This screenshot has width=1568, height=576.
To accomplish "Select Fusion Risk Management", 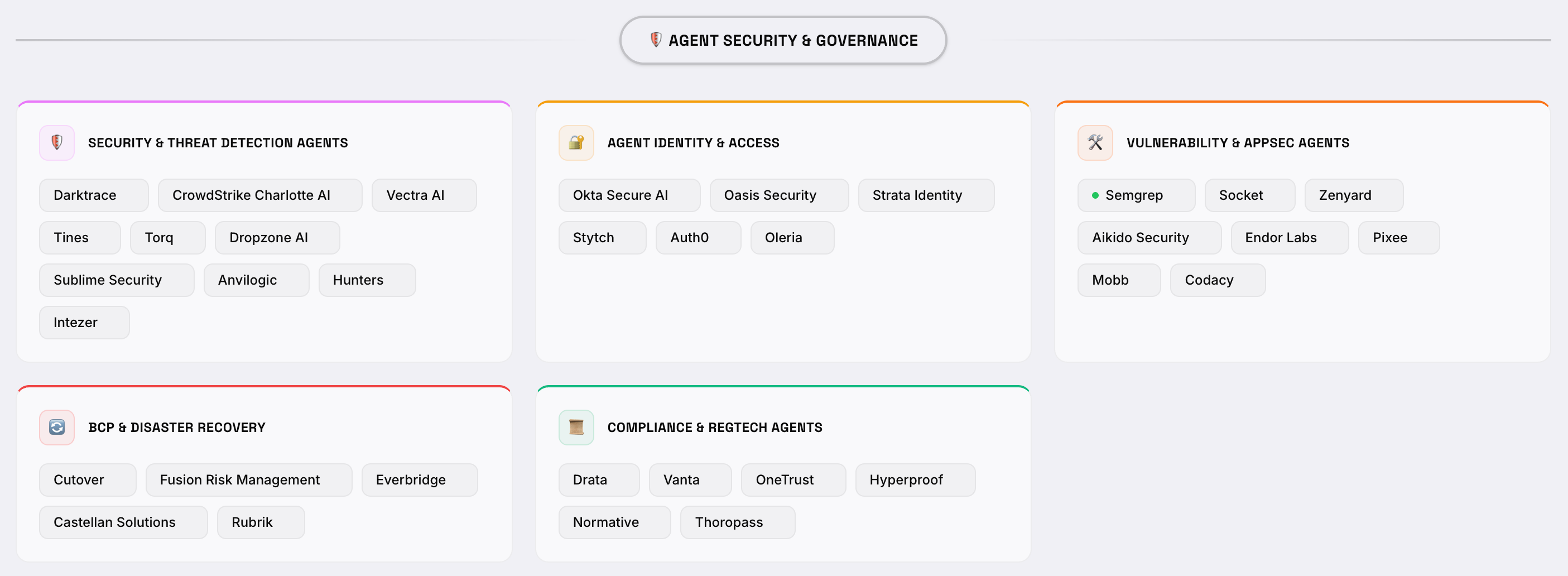I will click(249, 481).
